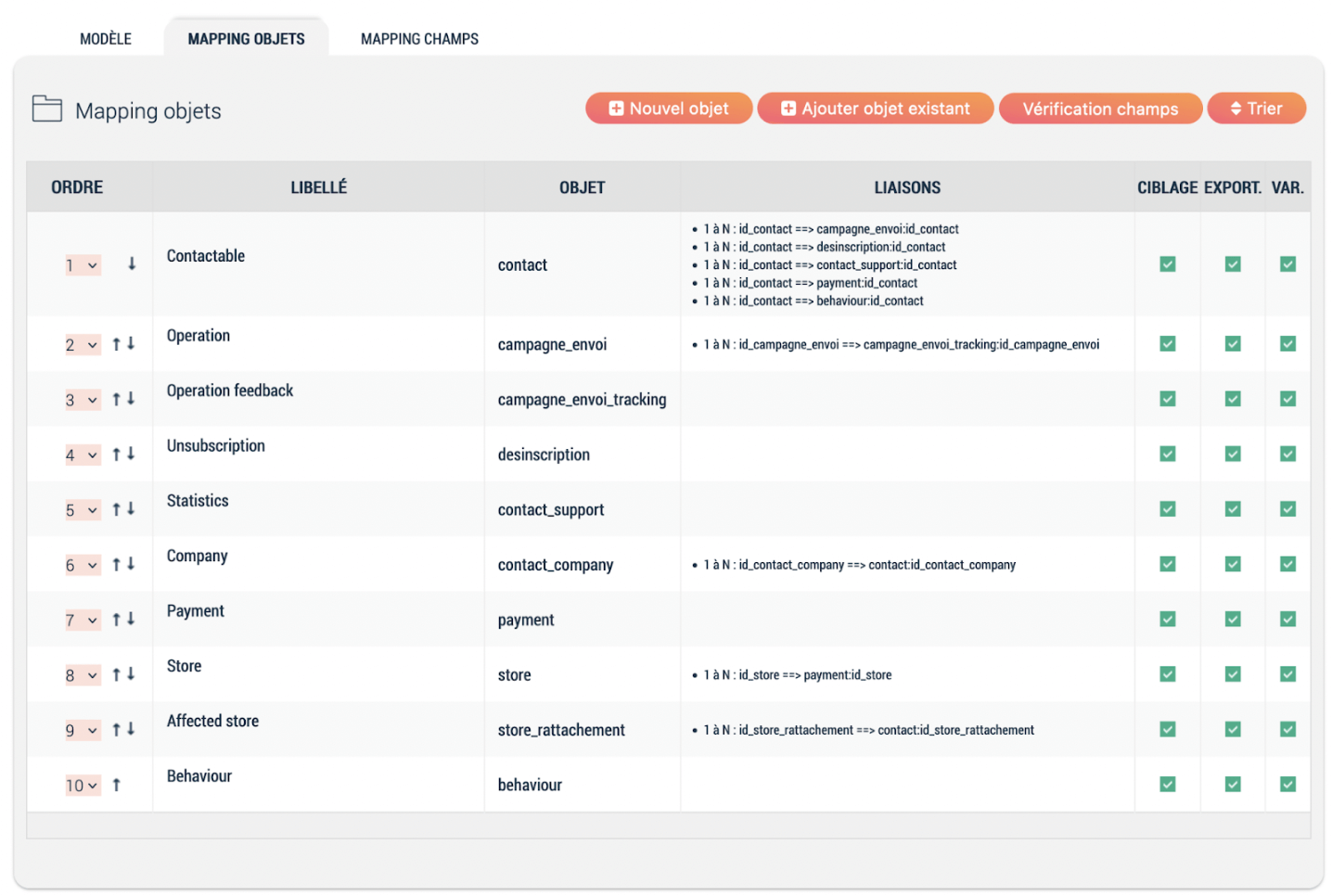This screenshot has width=1332, height=896.
Task: Move Operation feedback row up
Action: pos(117,399)
